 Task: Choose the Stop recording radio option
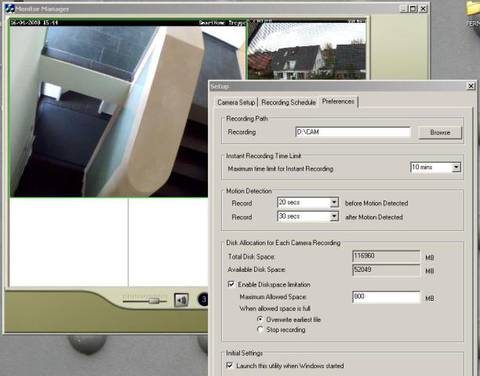(260, 329)
